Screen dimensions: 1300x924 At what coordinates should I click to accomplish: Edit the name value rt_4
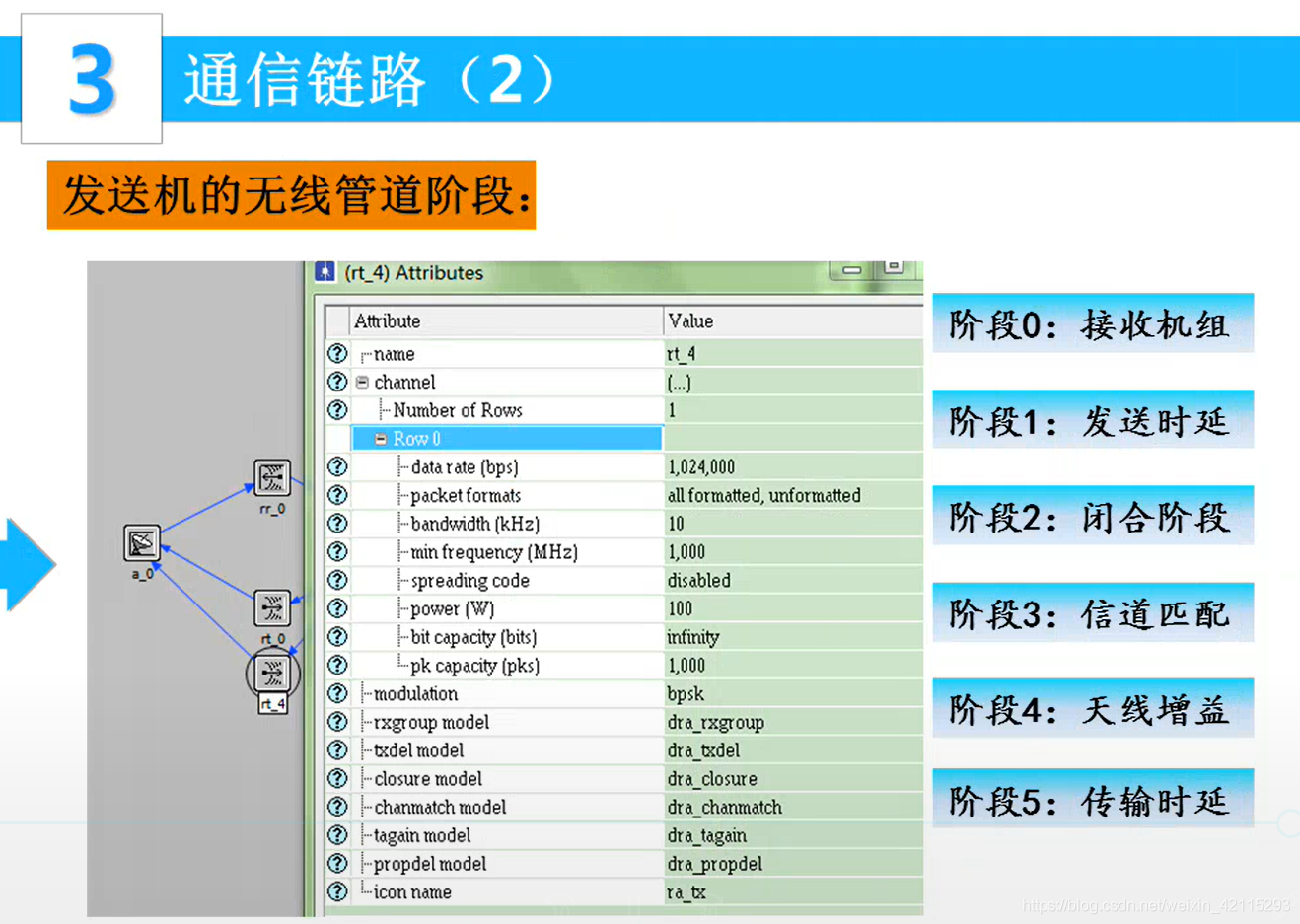(682, 353)
